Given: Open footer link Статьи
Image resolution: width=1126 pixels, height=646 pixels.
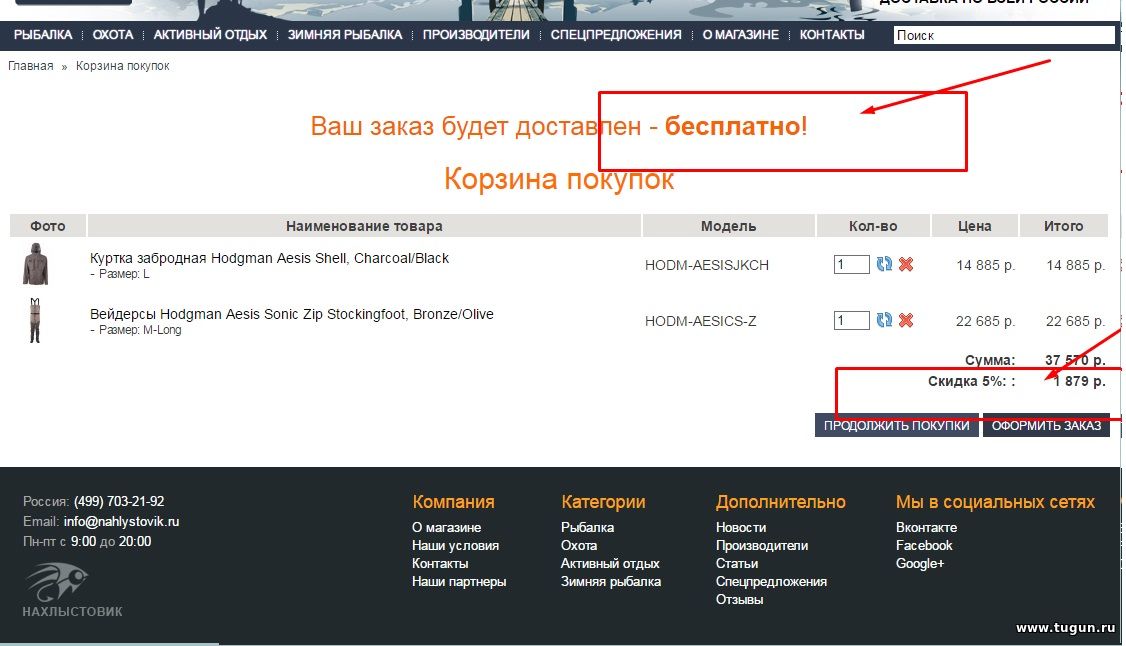Looking at the screenshot, I should click(737, 563).
